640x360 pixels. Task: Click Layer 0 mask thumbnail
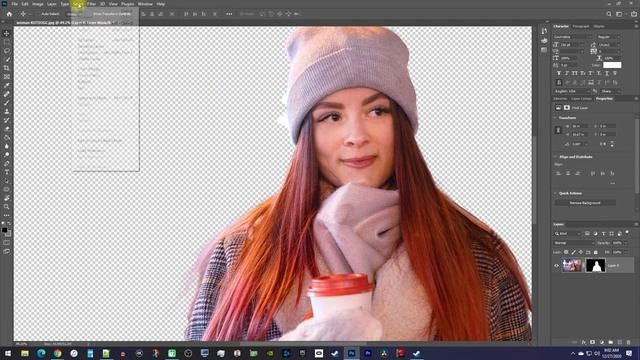(596, 266)
